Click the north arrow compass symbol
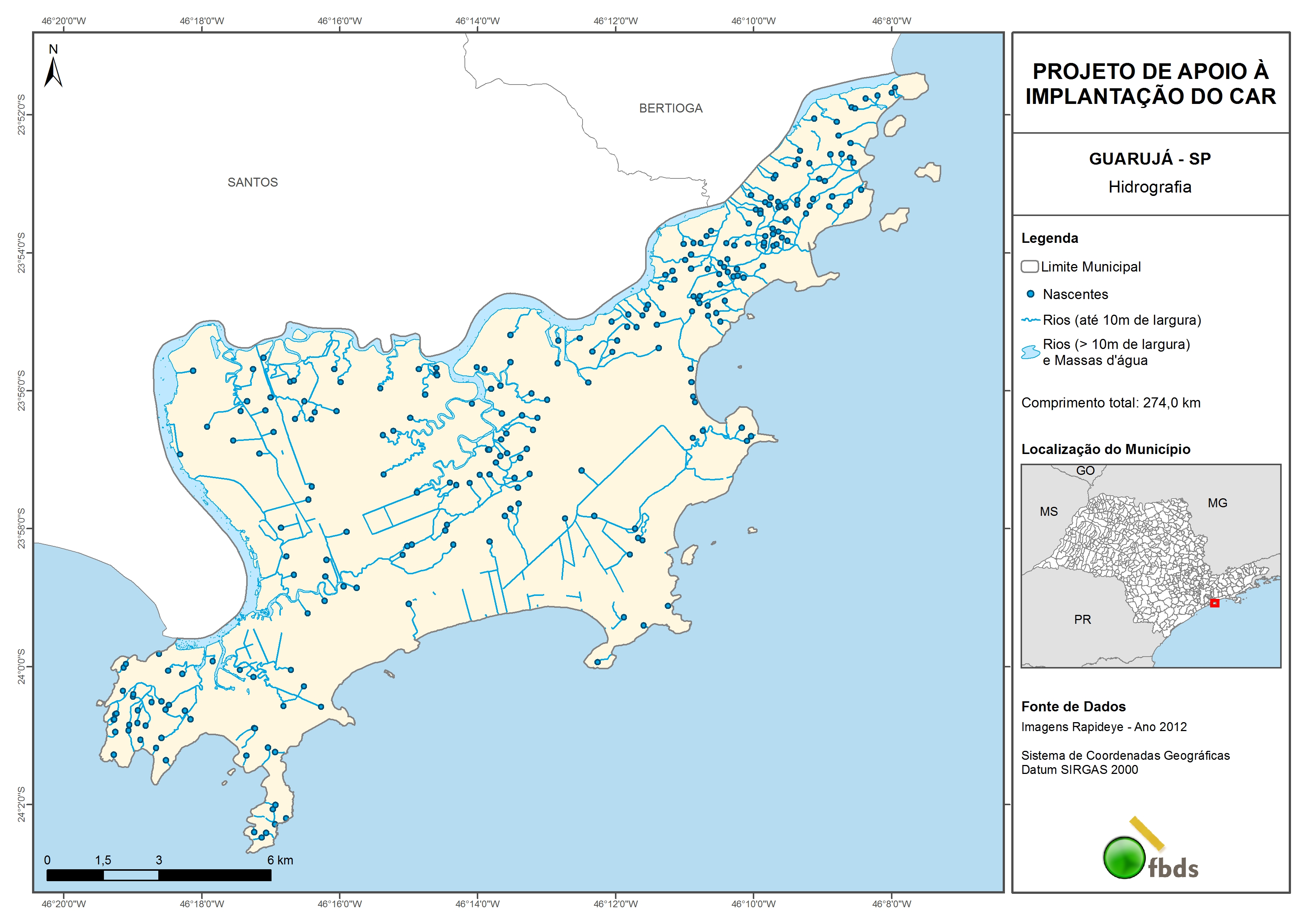1307x924 pixels. tap(53, 73)
